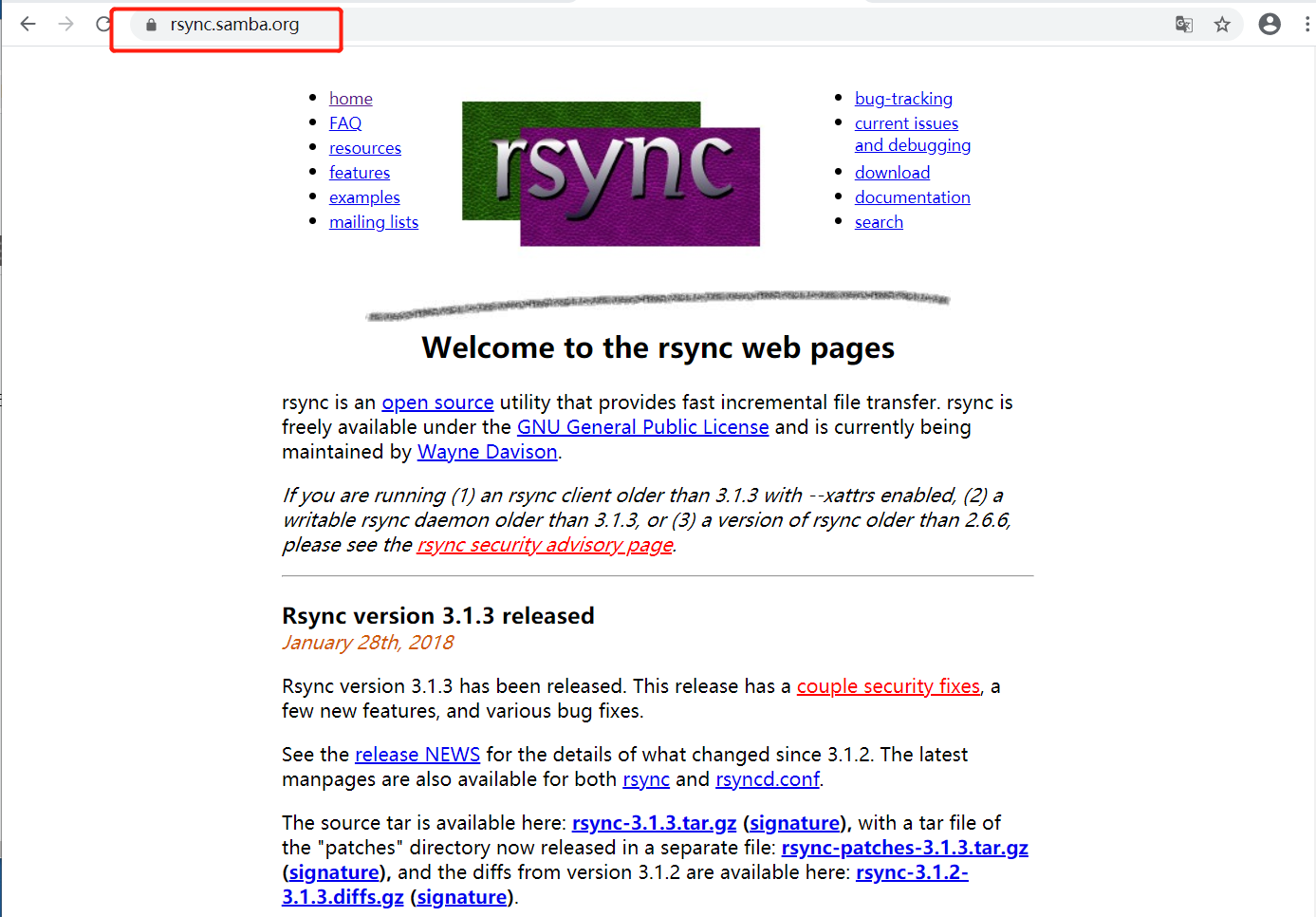Viewport: 1316px width, 917px height.
Task: Click the site security padlock icon
Action: click(150, 25)
